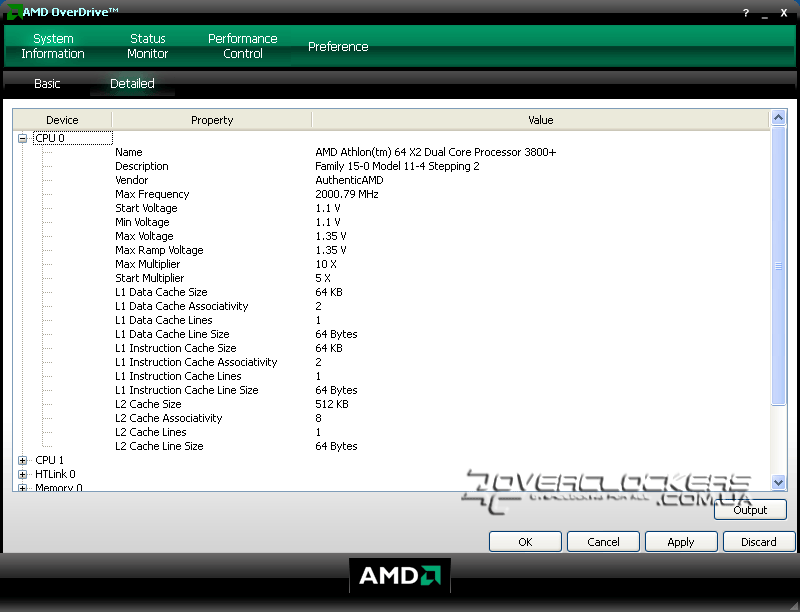The height and width of the screenshot is (612, 800).
Task: Click the Discard button
Action: click(759, 542)
